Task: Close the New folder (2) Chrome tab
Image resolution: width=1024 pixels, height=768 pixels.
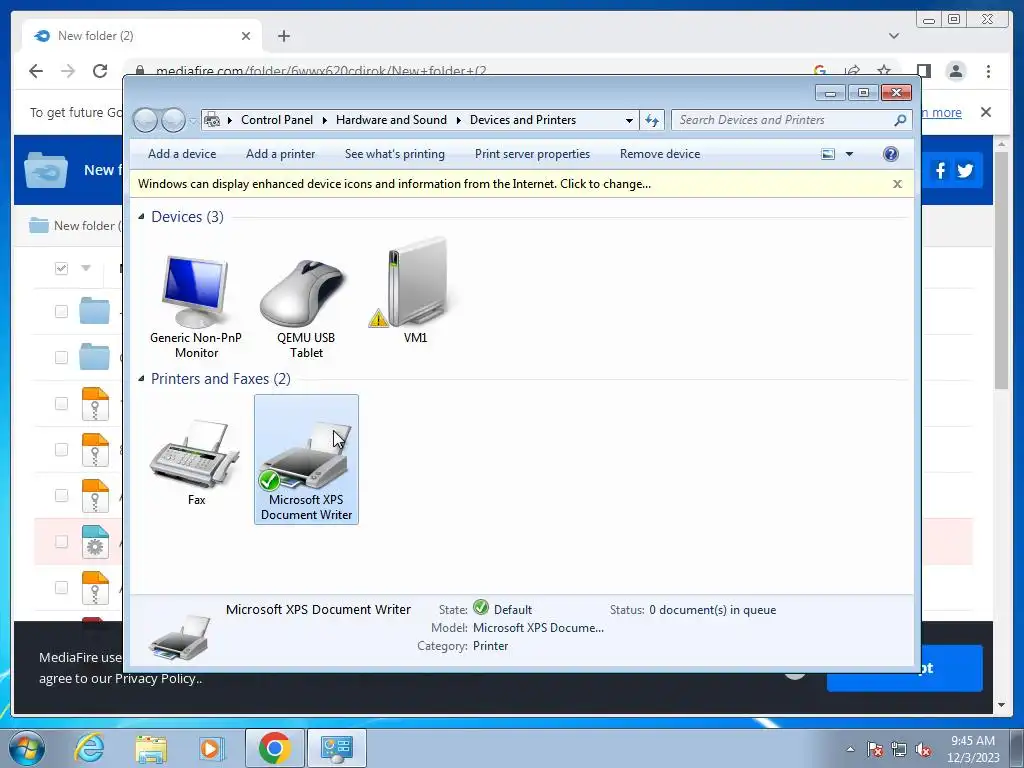Action: coord(246,36)
